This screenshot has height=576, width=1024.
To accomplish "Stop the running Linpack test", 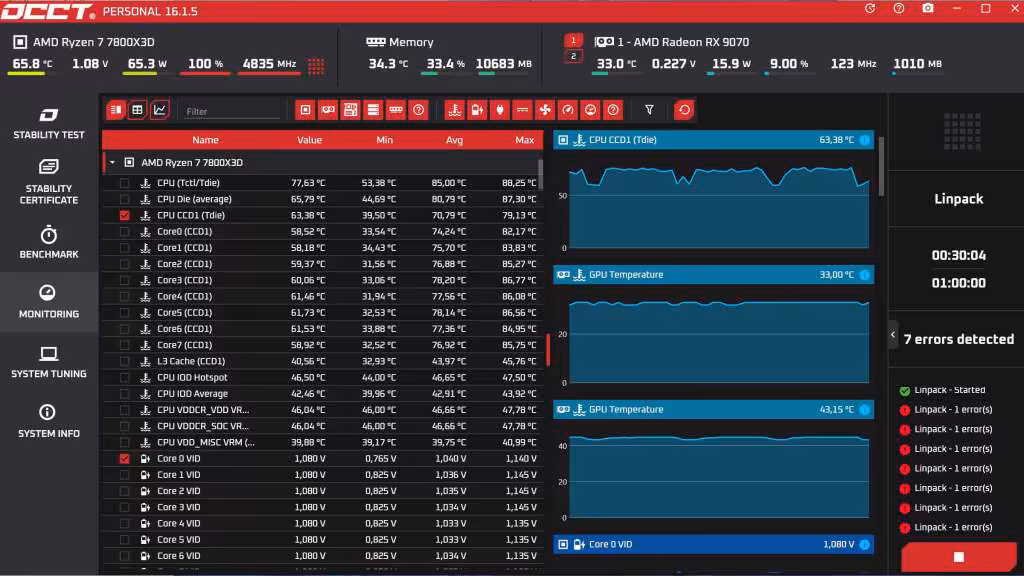I will point(959,557).
